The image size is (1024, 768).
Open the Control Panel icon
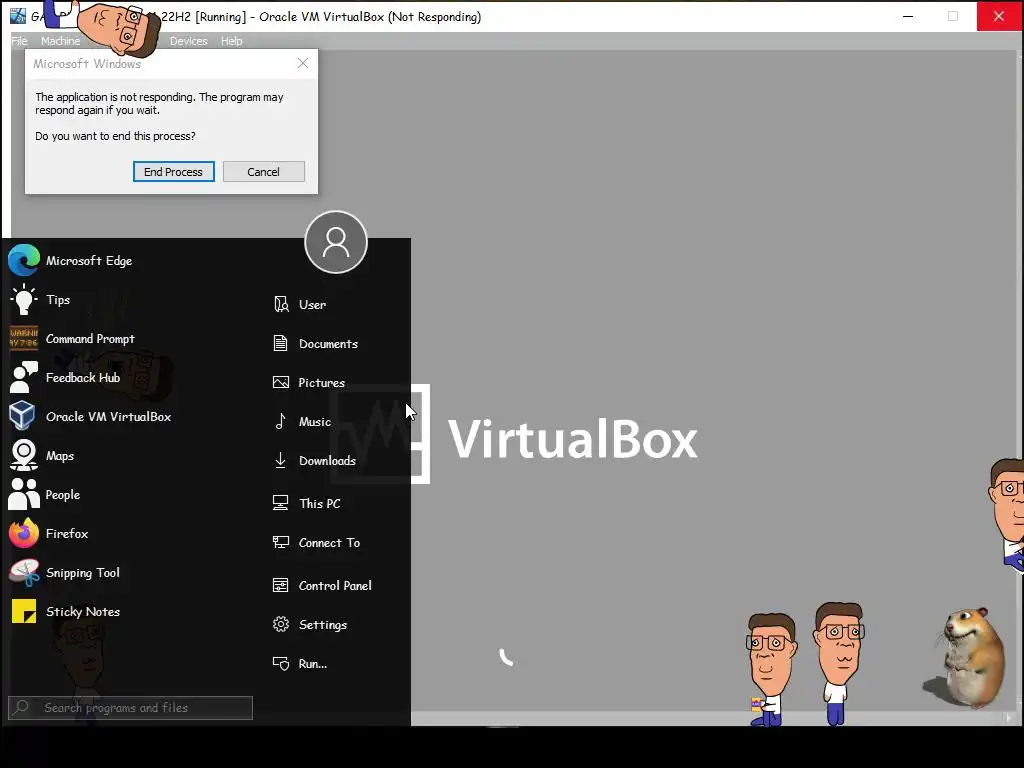(x=280, y=585)
